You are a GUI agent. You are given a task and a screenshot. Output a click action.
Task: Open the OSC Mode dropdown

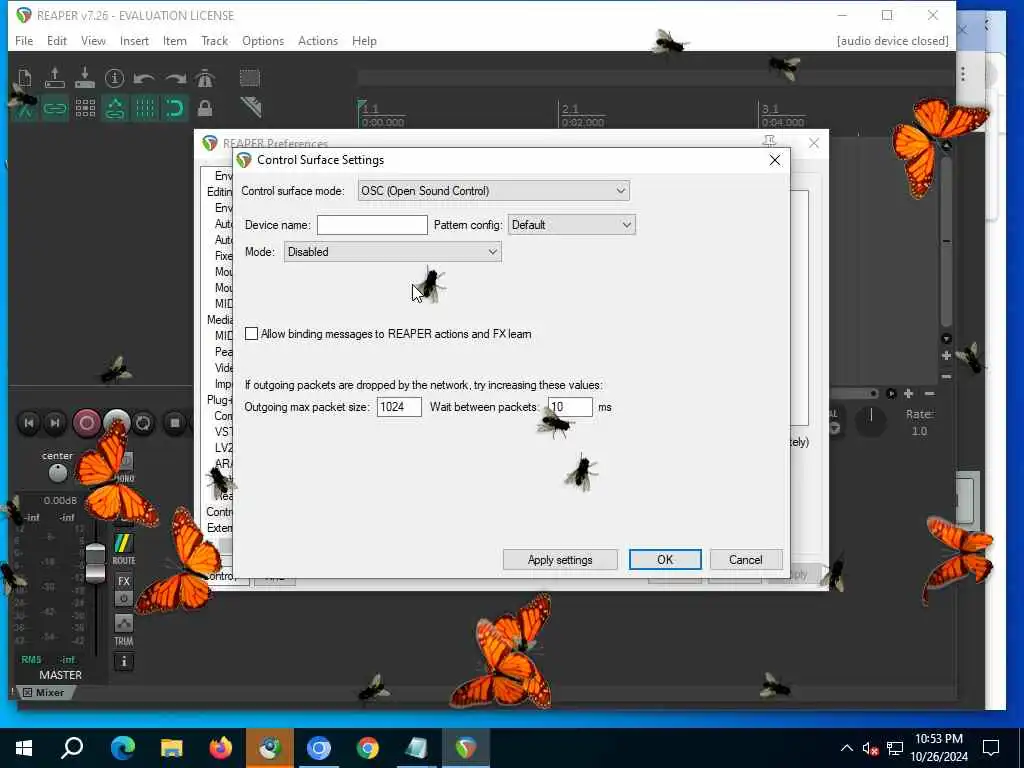click(392, 252)
